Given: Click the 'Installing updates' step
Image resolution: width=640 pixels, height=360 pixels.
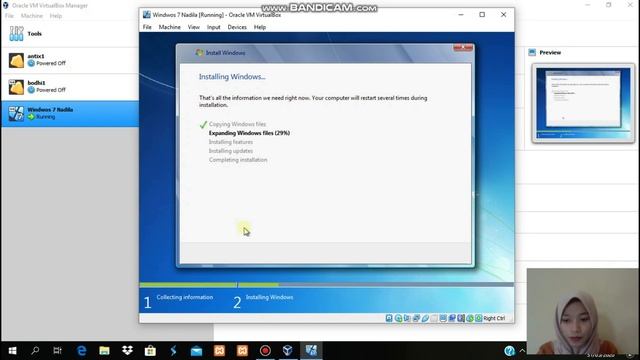Looking at the screenshot, I should point(231,151).
